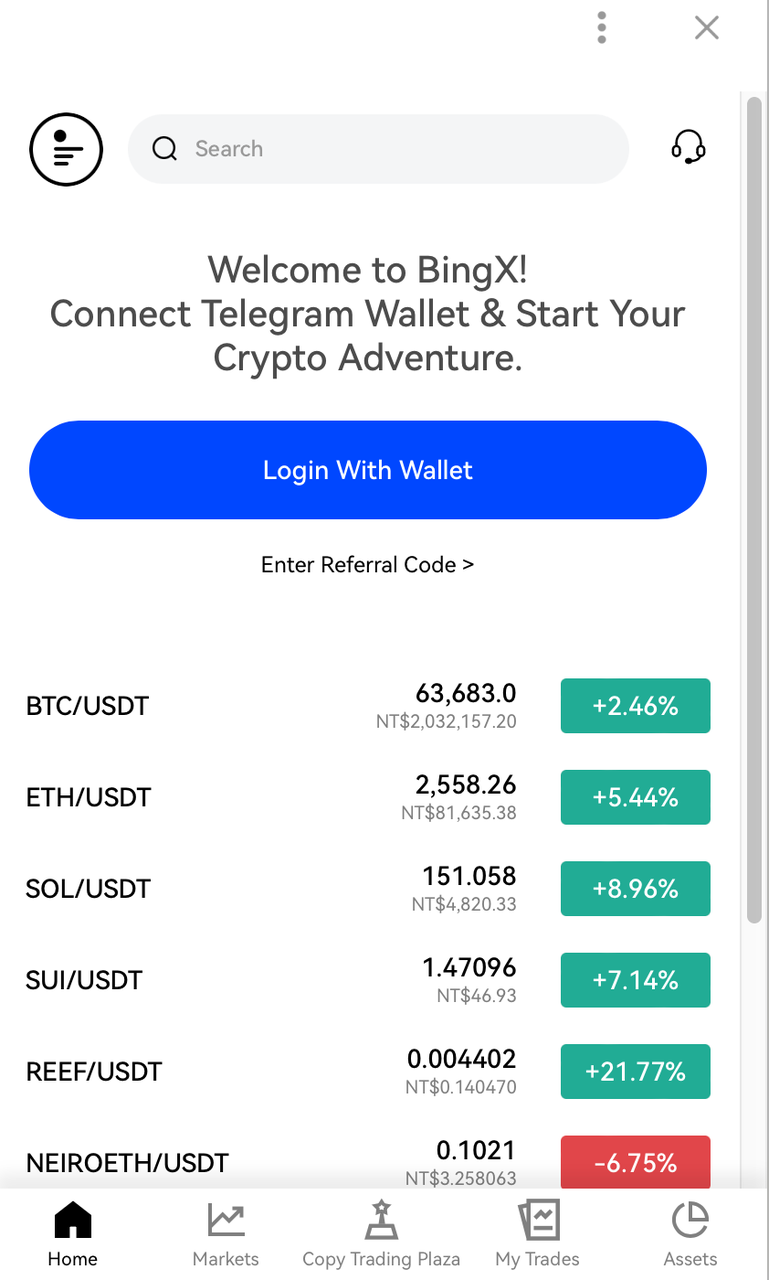Click the magnifier search icon

[164, 149]
